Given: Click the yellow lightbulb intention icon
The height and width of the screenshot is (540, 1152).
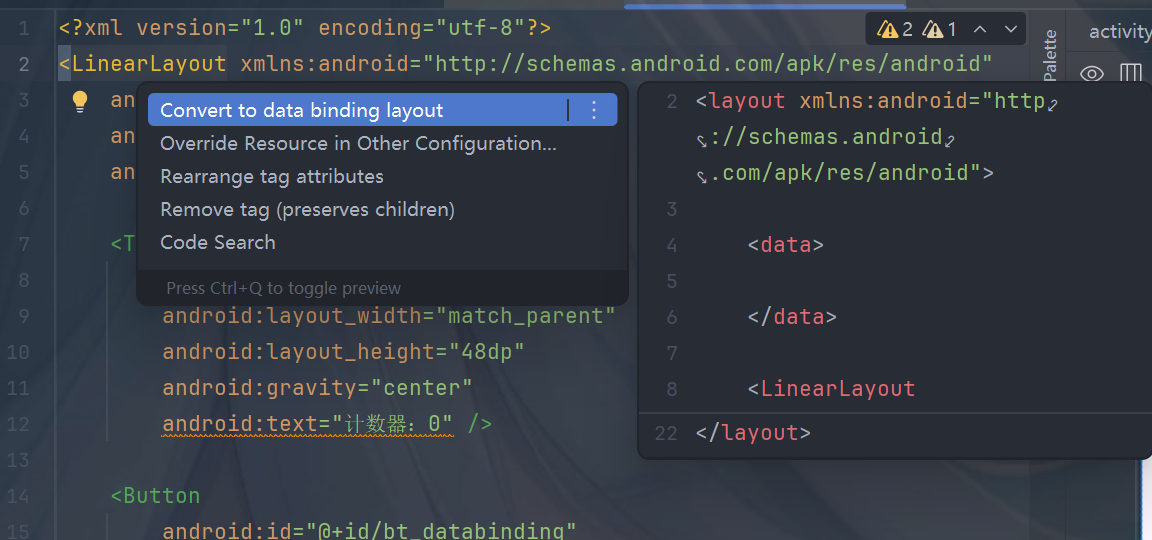Looking at the screenshot, I should (81, 101).
